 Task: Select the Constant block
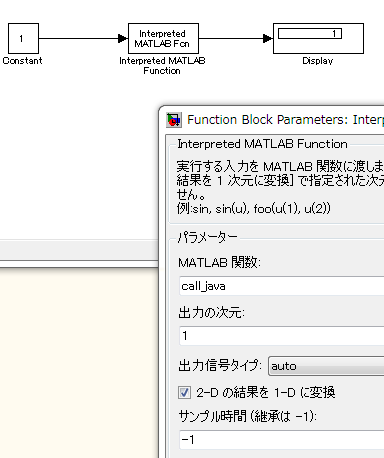[23, 38]
